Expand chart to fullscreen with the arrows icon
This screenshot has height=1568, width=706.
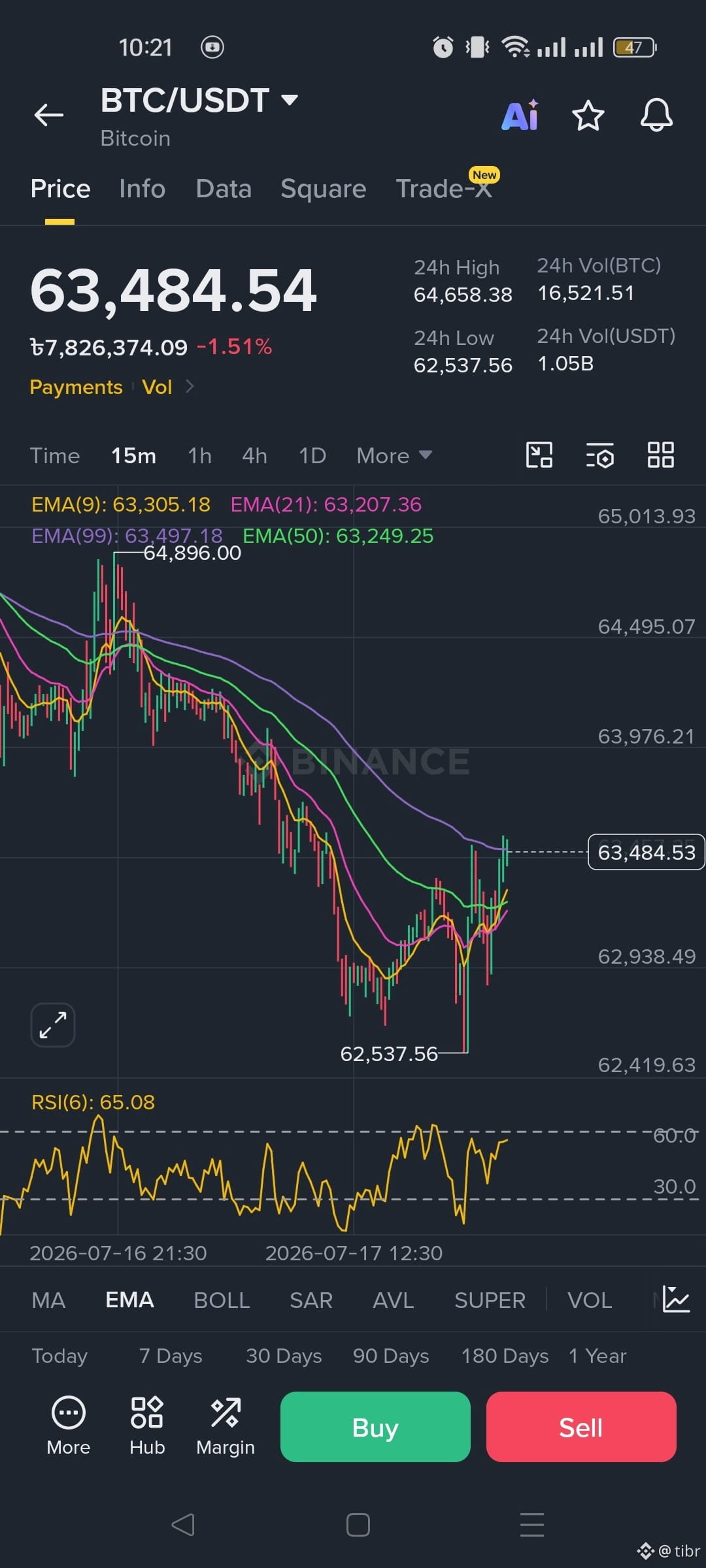click(53, 1024)
